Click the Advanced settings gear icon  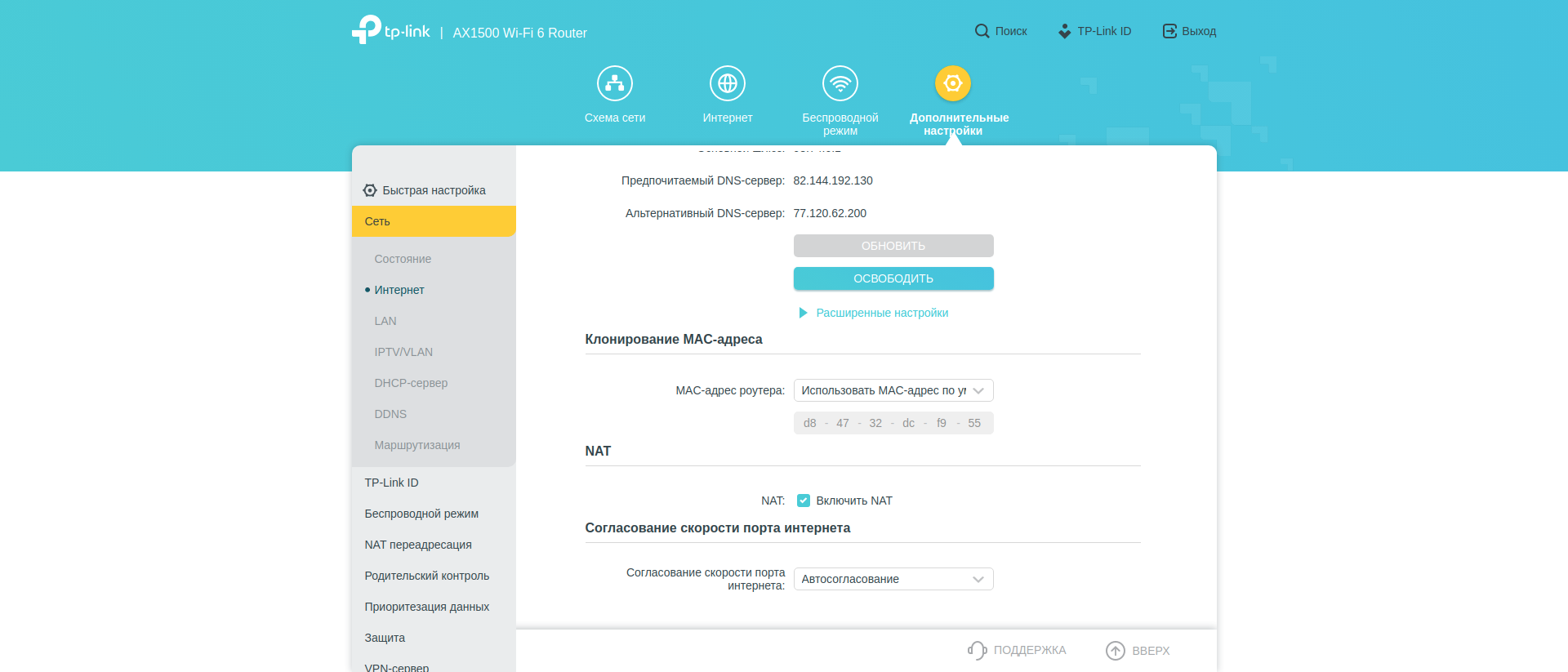point(952,83)
